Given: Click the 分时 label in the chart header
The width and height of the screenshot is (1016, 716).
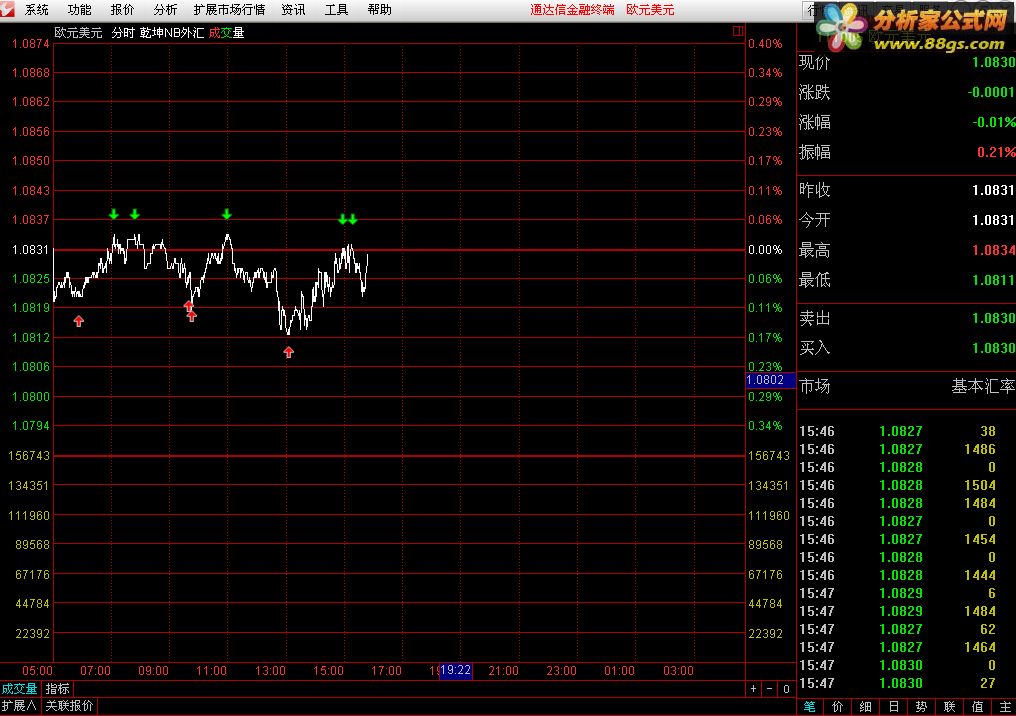Looking at the screenshot, I should point(122,32).
